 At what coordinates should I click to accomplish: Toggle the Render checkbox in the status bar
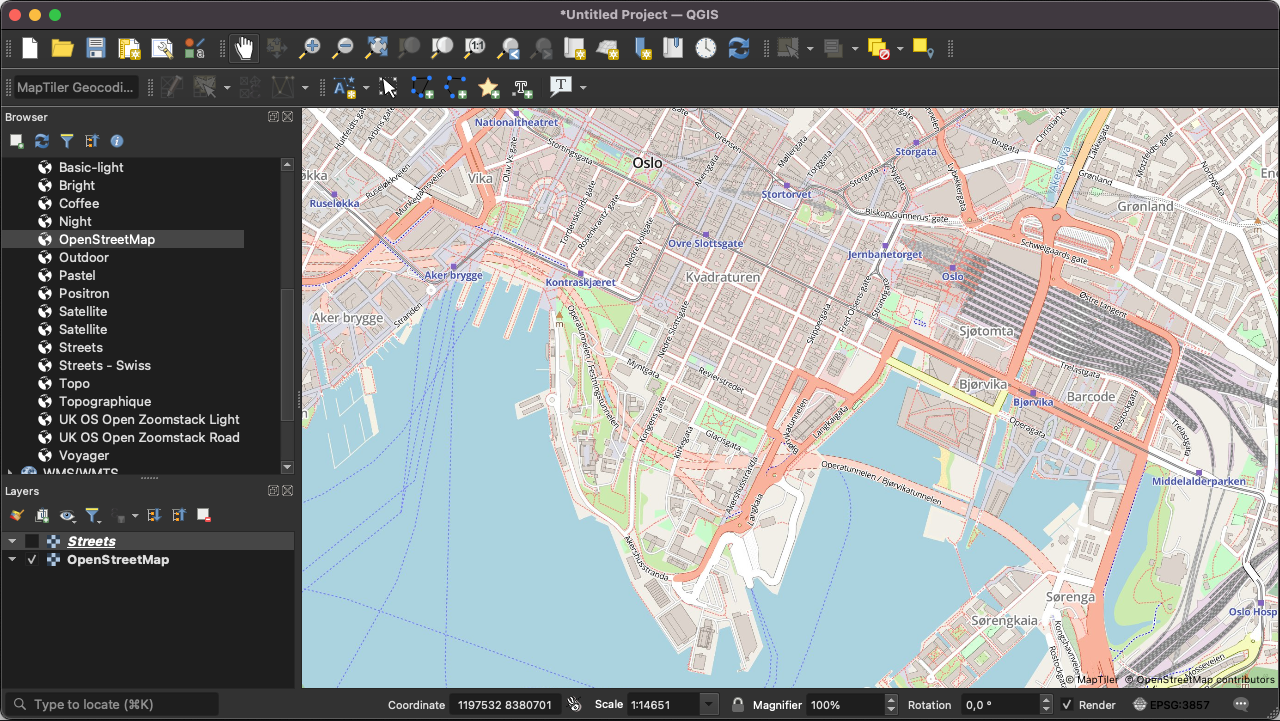click(x=1067, y=705)
